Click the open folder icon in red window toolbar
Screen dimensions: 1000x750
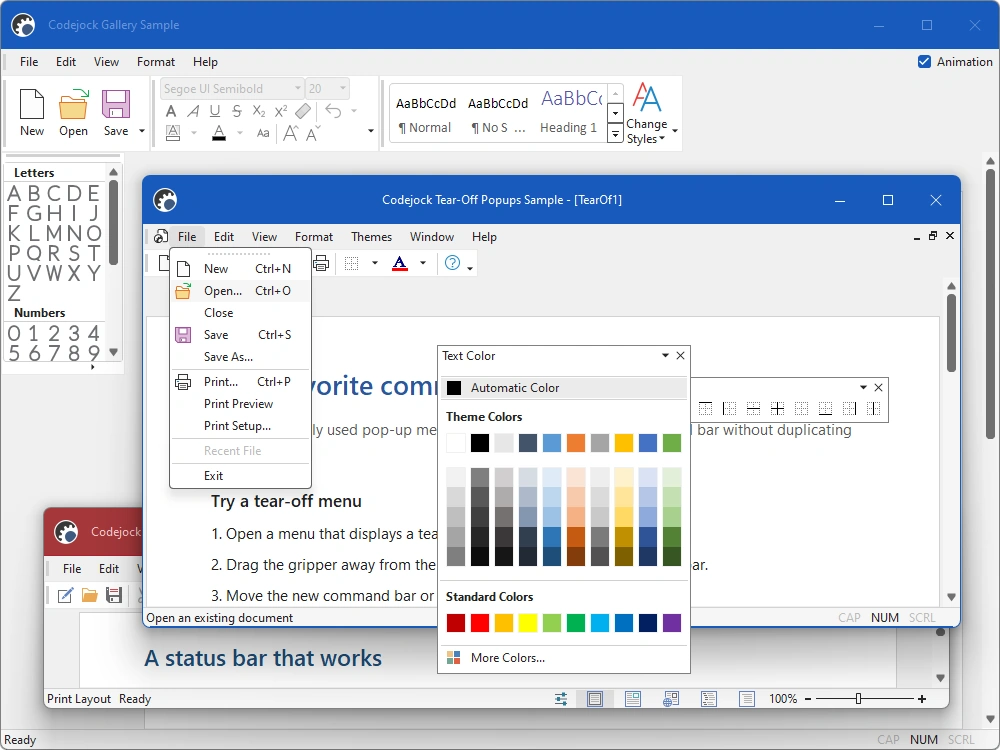[89, 596]
